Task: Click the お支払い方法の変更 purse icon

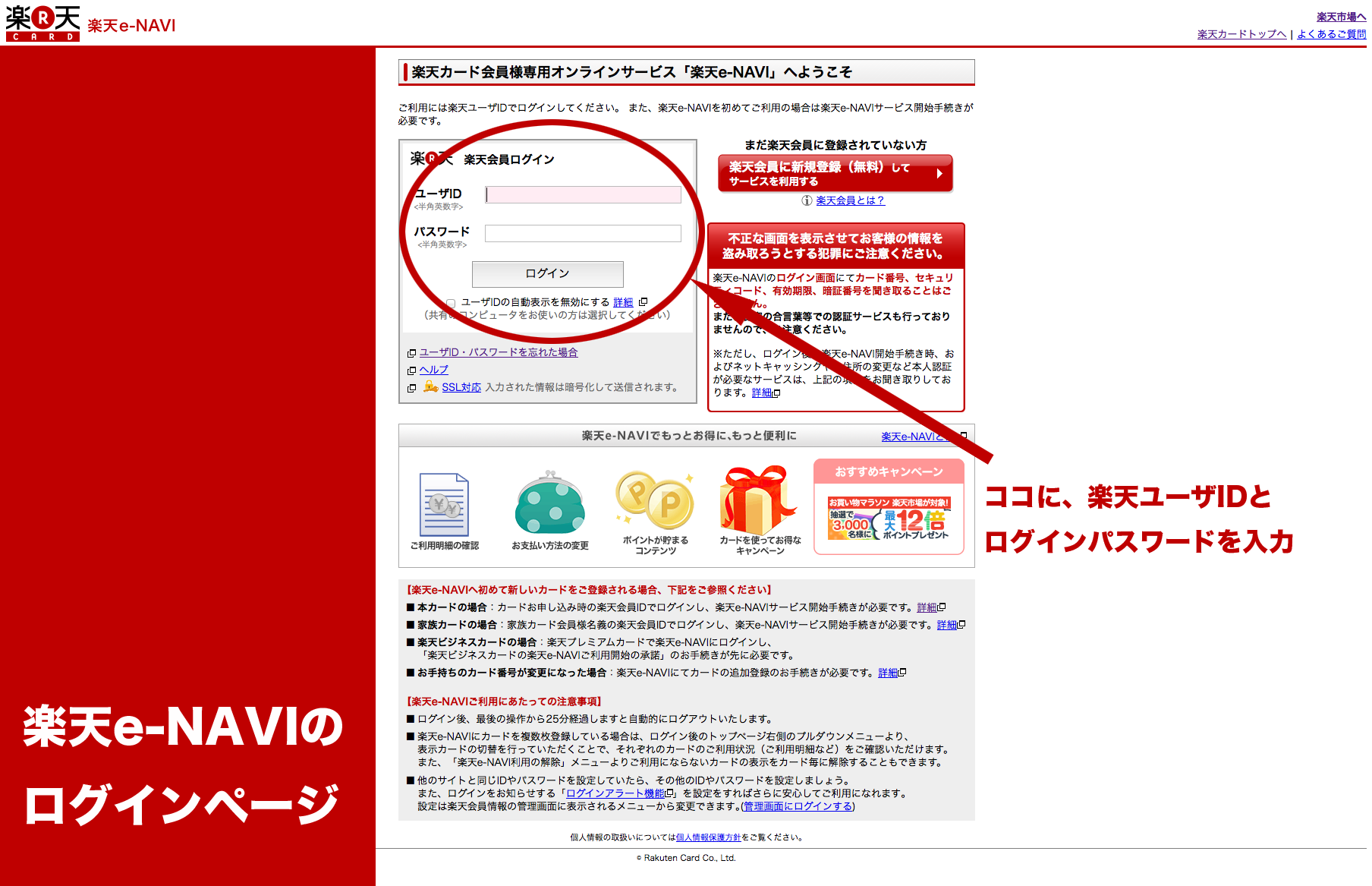Action: pos(550,503)
